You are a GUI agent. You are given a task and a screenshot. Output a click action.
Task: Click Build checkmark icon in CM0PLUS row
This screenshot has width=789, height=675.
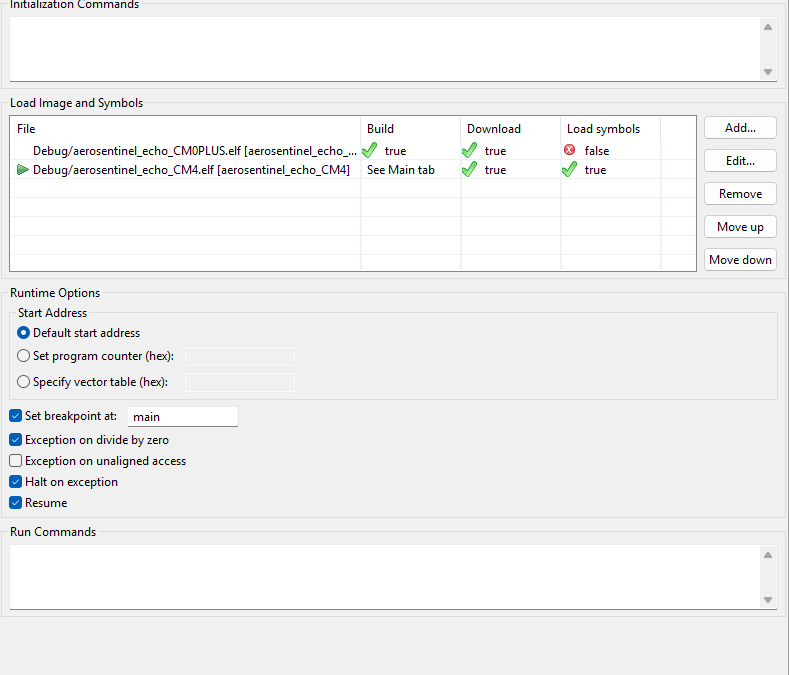tap(370, 150)
